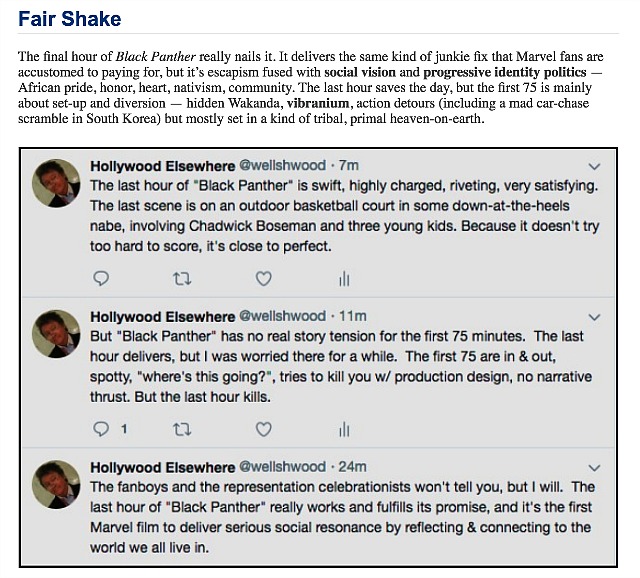Retweet the 7m tweet about last hour
This screenshot has height=578, width=640.
(x=182, y=279)
